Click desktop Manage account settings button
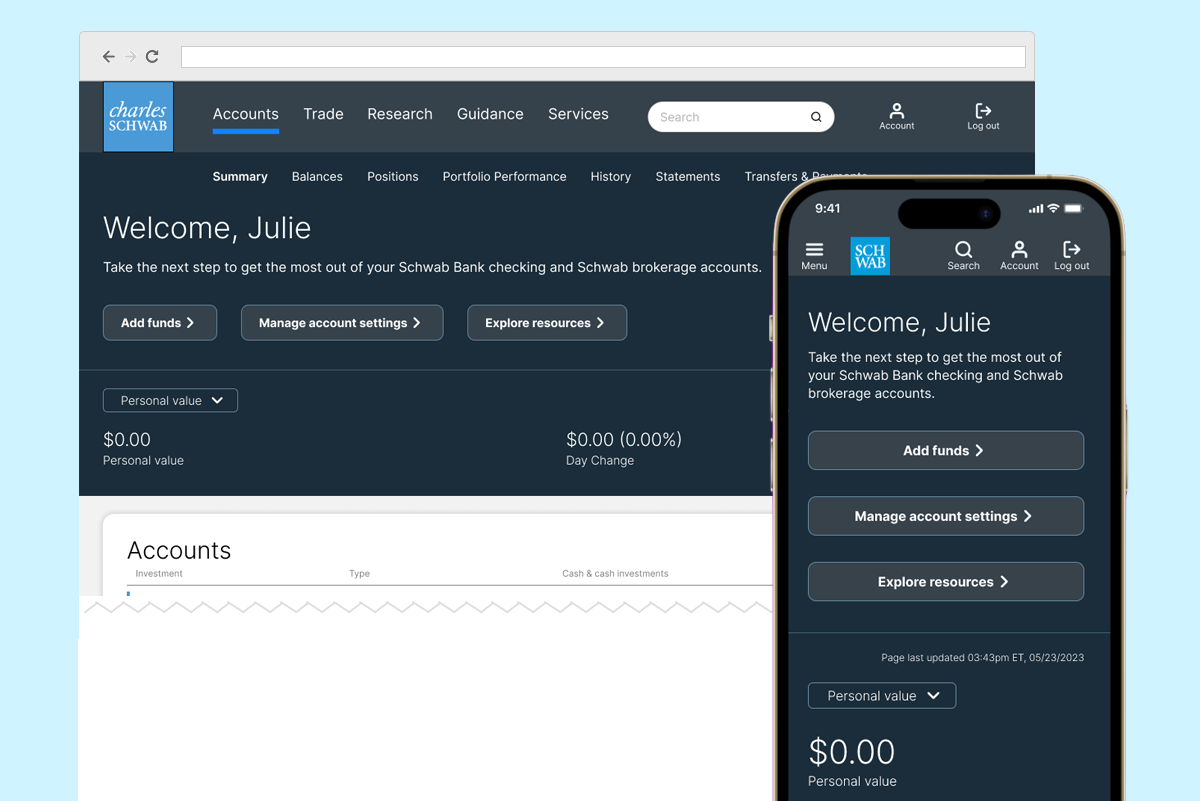Screen dimensions: 1200x801 (x=342, y=323)
